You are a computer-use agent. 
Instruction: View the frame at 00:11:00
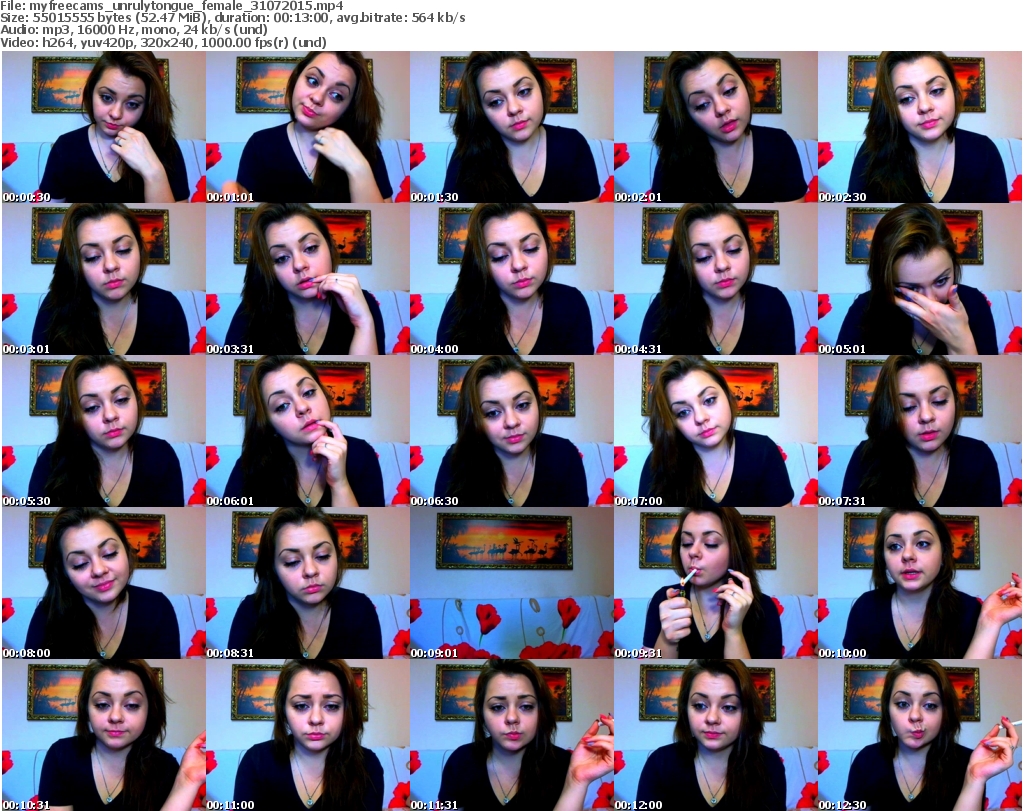point(308,735)
